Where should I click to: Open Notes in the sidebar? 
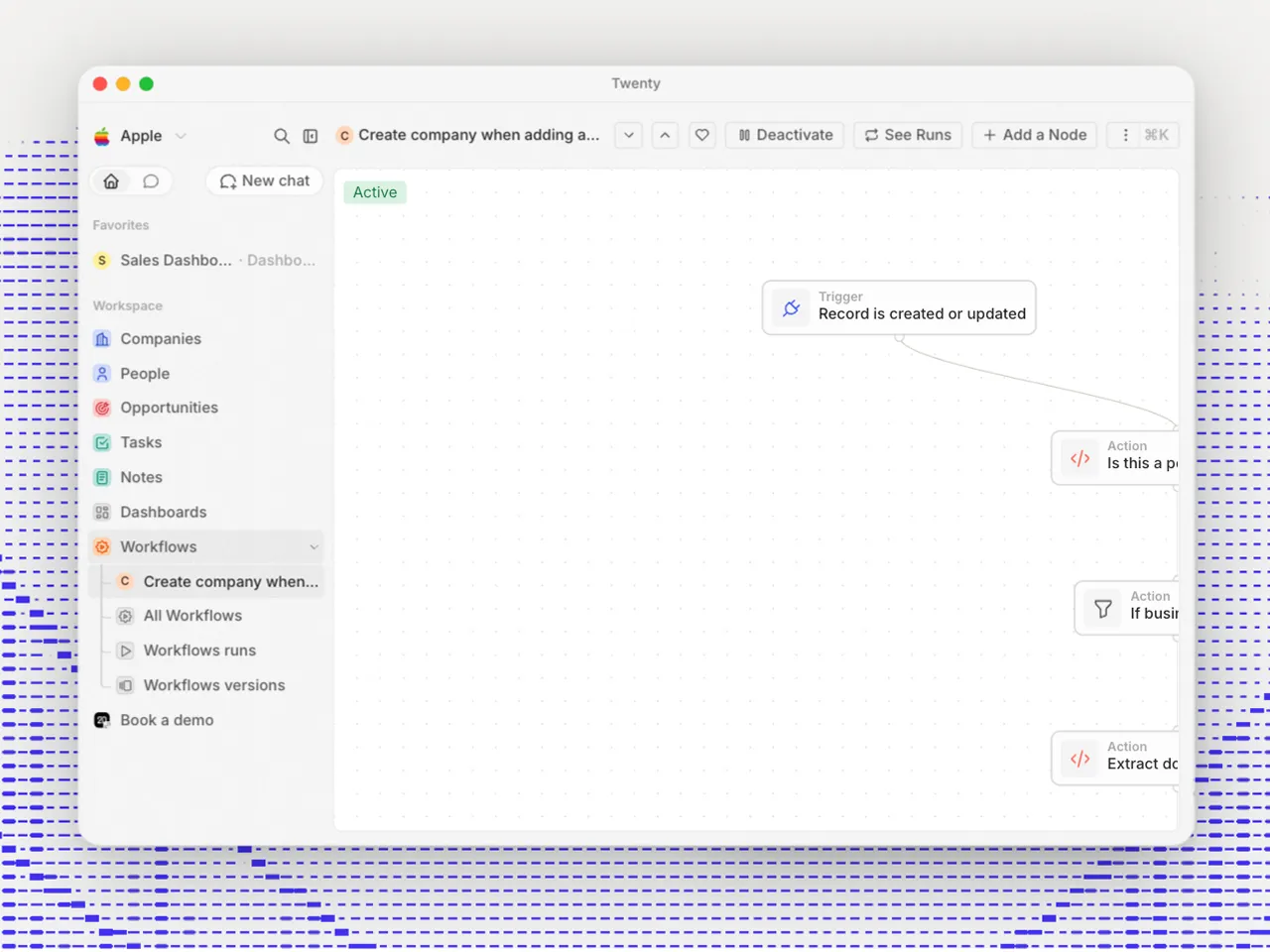205,477
